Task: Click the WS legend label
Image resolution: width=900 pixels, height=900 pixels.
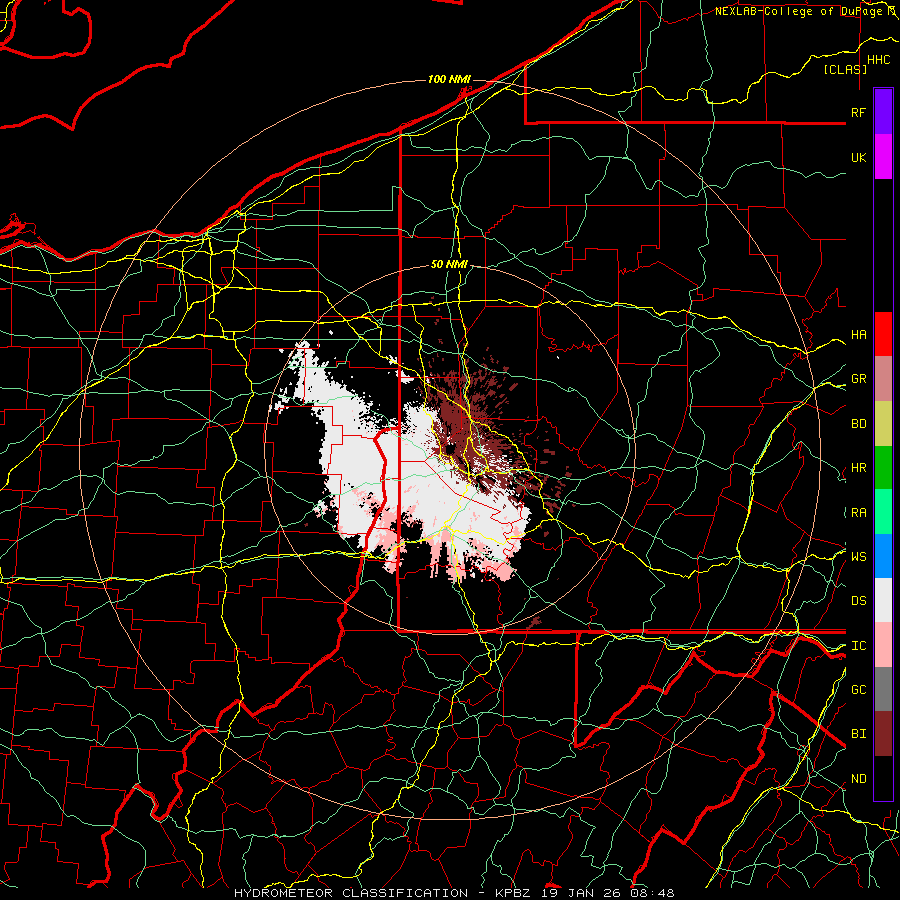Action: coord(858,557)
